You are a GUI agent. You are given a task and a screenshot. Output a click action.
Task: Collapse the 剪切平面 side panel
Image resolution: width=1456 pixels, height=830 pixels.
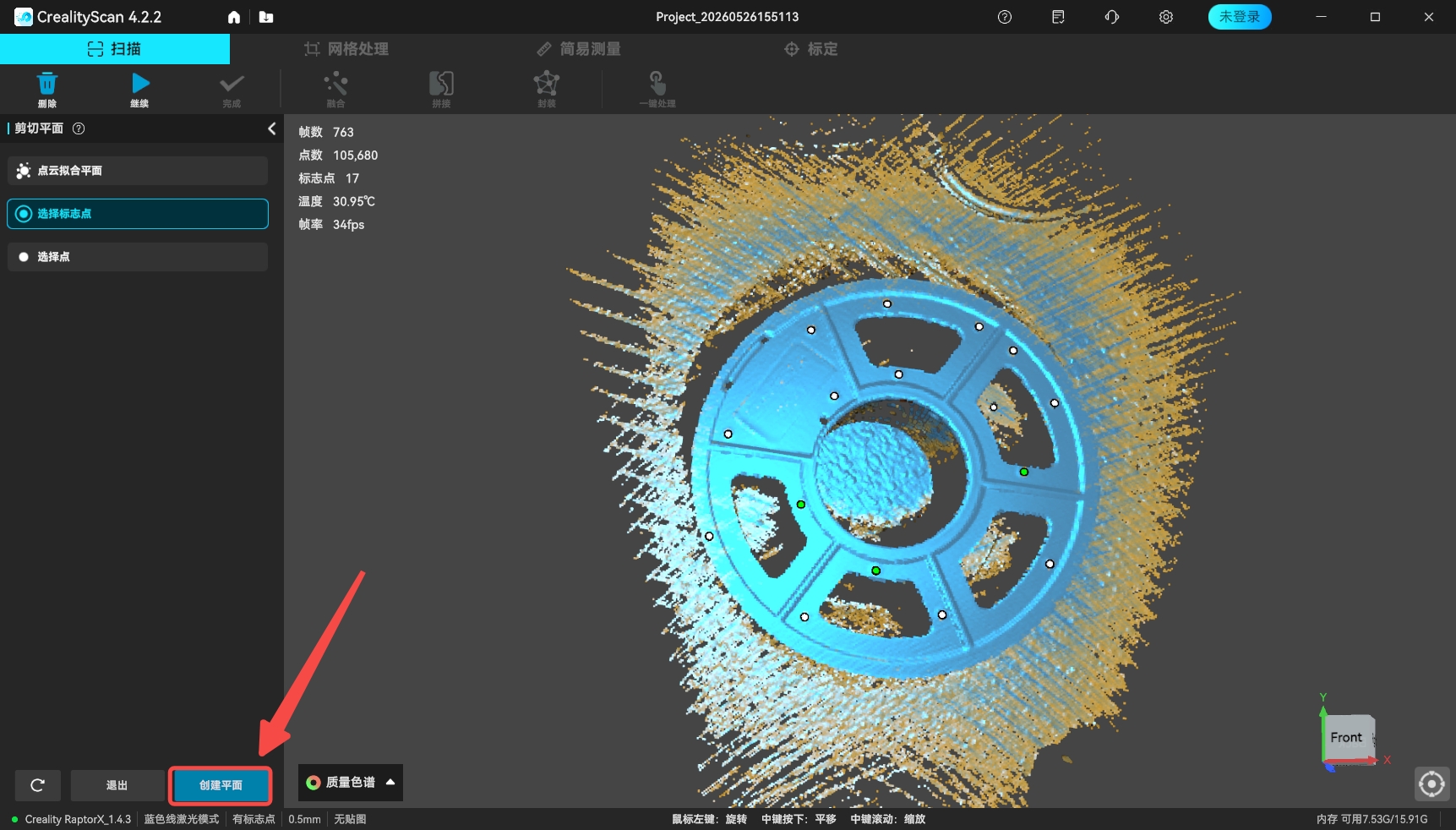tap(271, 128)
